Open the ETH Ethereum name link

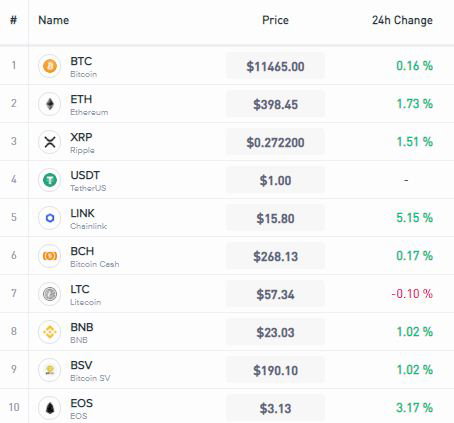(89, 105)
